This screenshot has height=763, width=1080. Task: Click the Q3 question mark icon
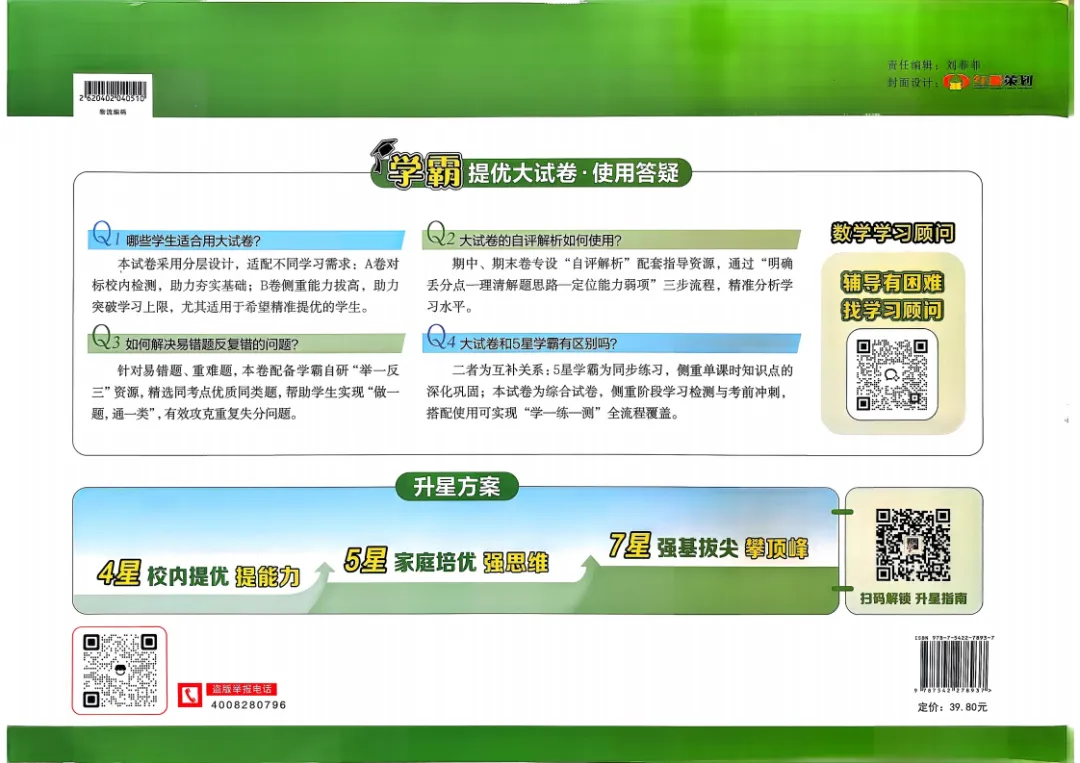pyautogui.click(x=103, y=337)
